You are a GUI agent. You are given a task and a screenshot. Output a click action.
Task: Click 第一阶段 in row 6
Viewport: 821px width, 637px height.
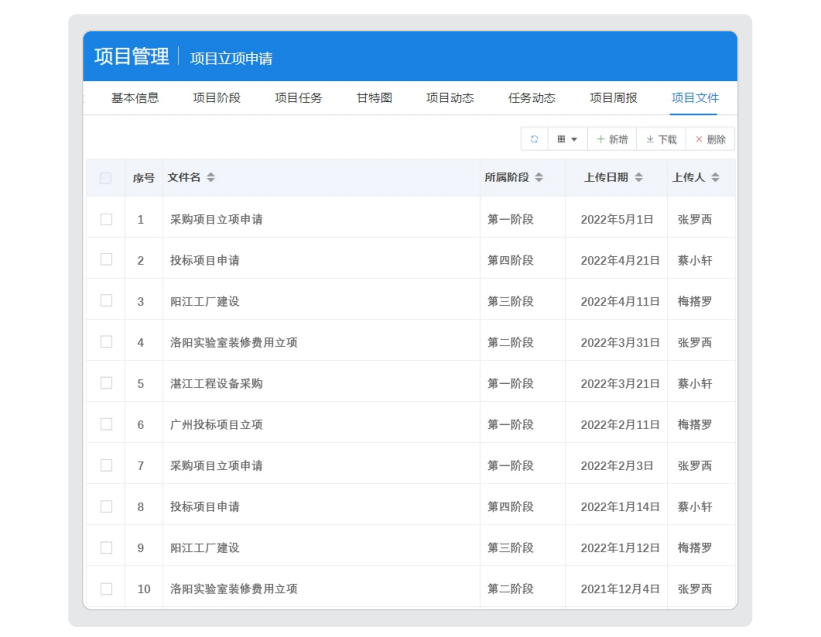tap(511, 424)
